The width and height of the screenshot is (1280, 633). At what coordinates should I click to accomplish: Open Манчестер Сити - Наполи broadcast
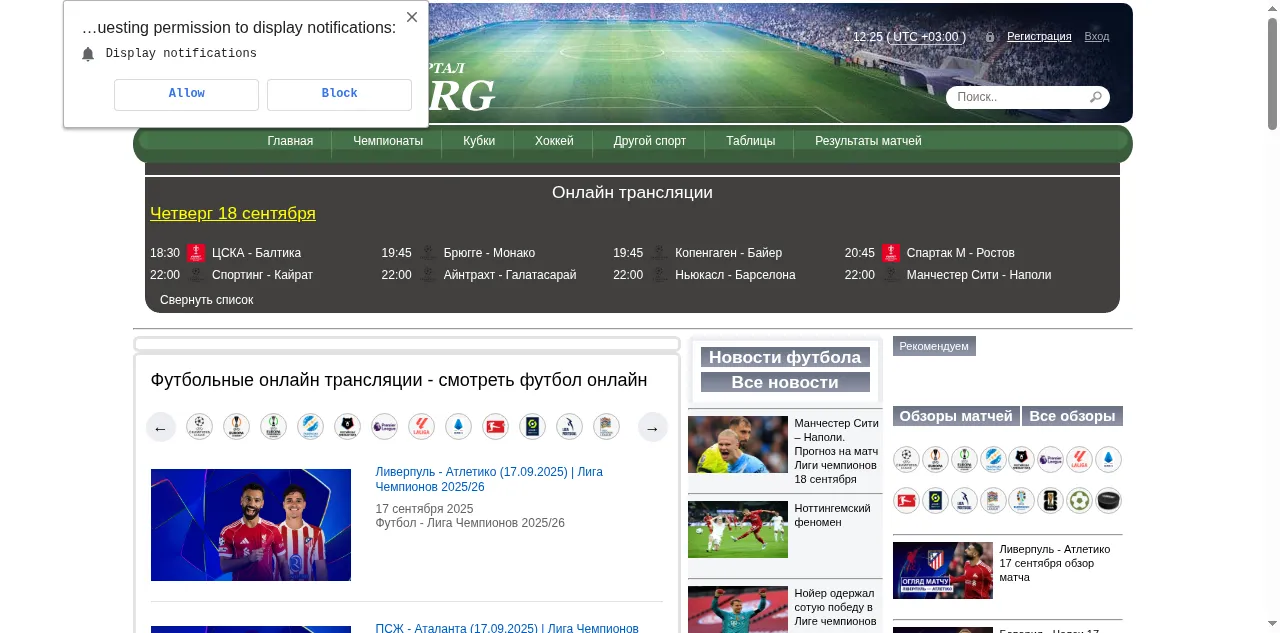coord(979,275)
